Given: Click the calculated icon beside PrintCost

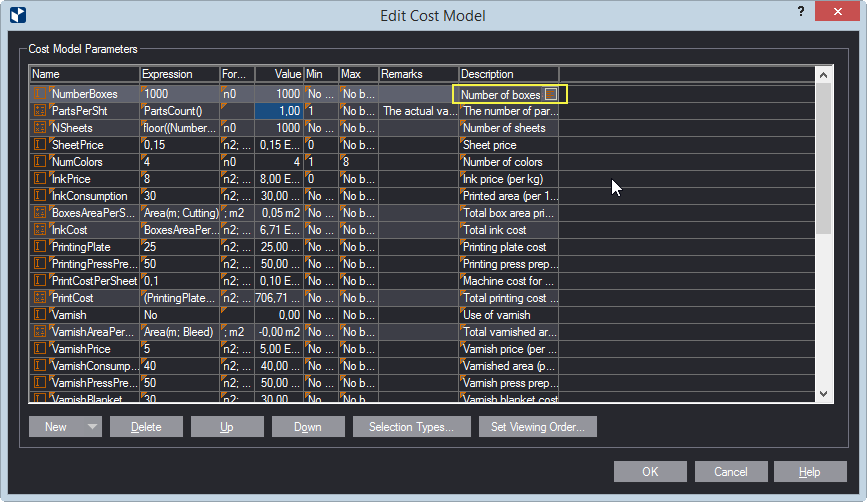Looking at the screenshot, I should (40, 298).
